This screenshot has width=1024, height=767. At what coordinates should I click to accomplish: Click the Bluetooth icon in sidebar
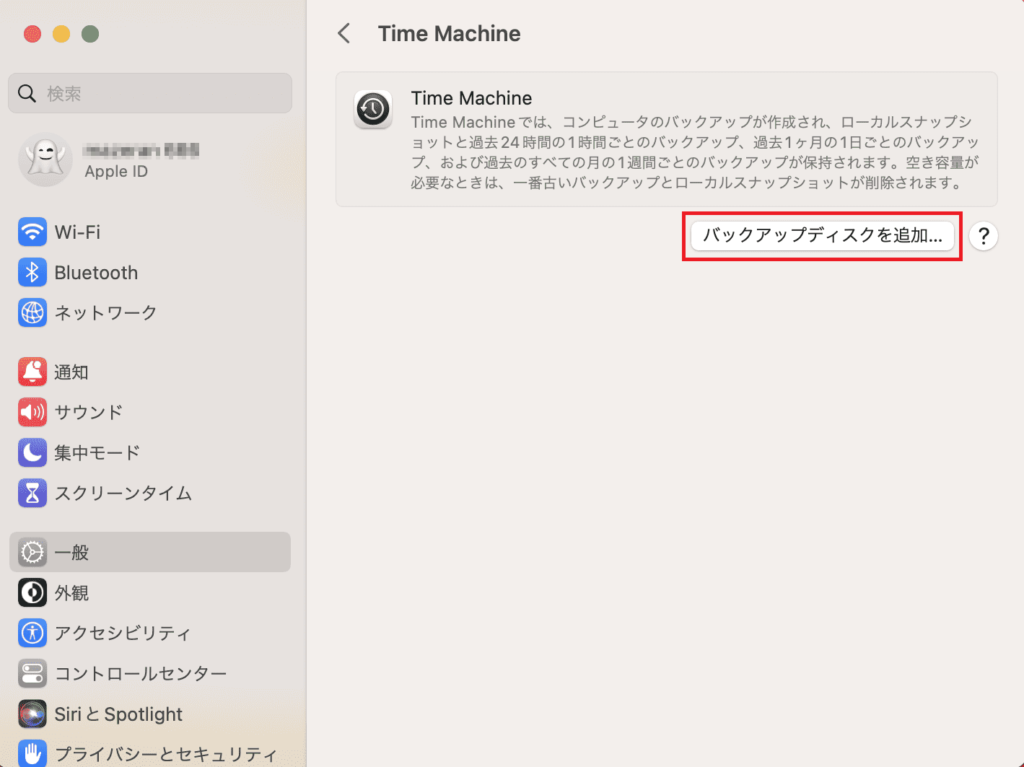[32, 272]
